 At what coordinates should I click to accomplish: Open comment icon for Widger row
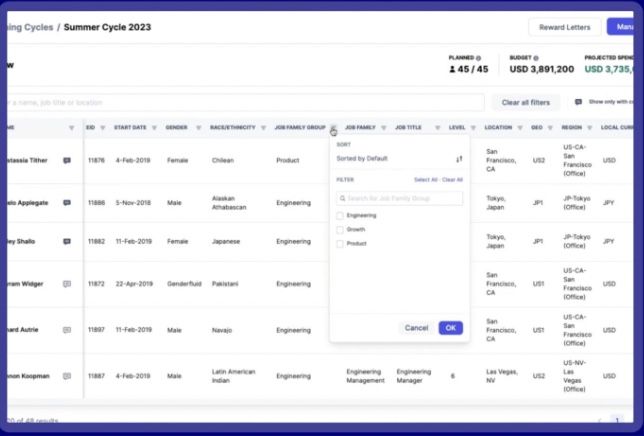pos(67,284)
